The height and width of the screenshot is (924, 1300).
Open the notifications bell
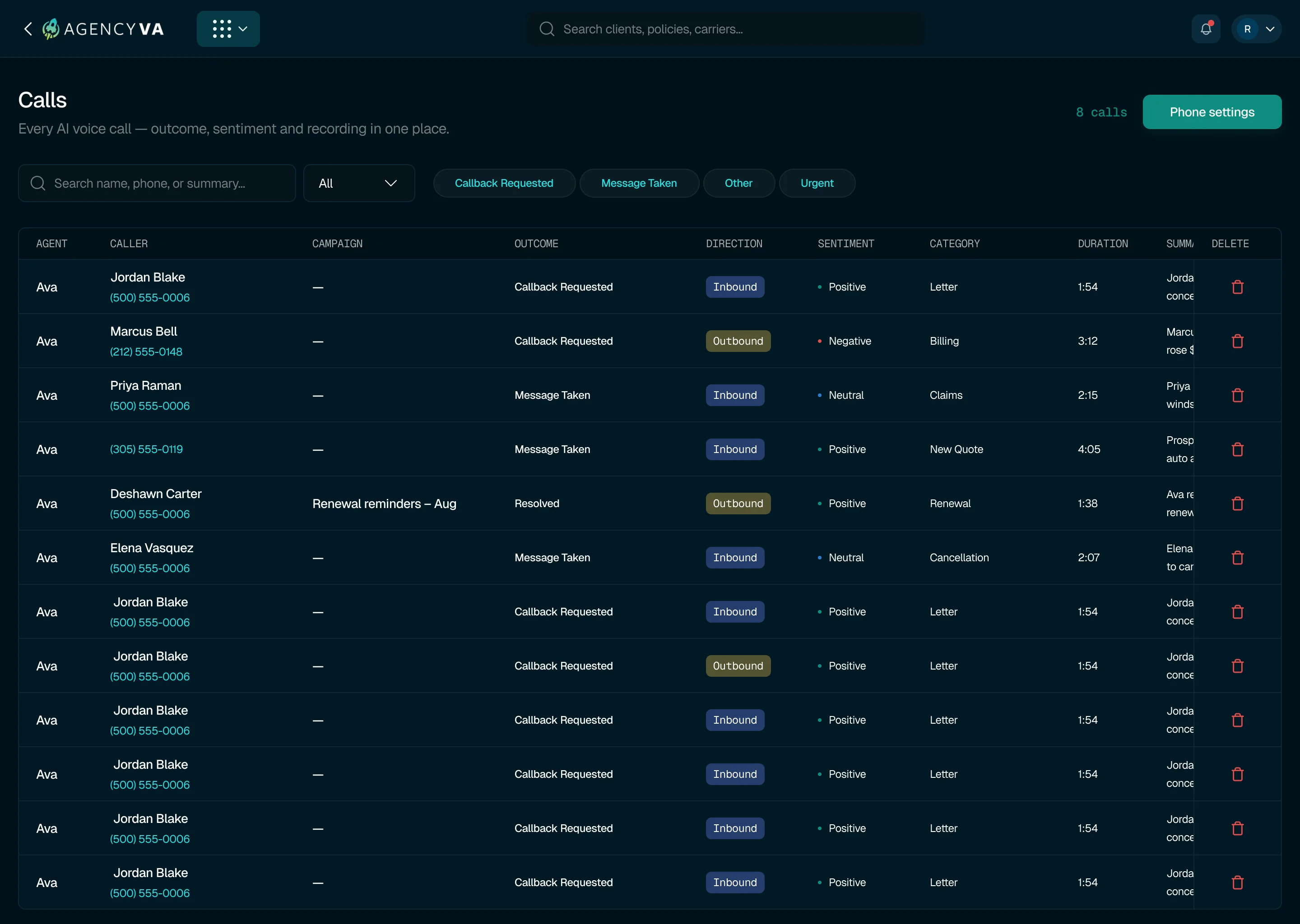(1206, 29)
